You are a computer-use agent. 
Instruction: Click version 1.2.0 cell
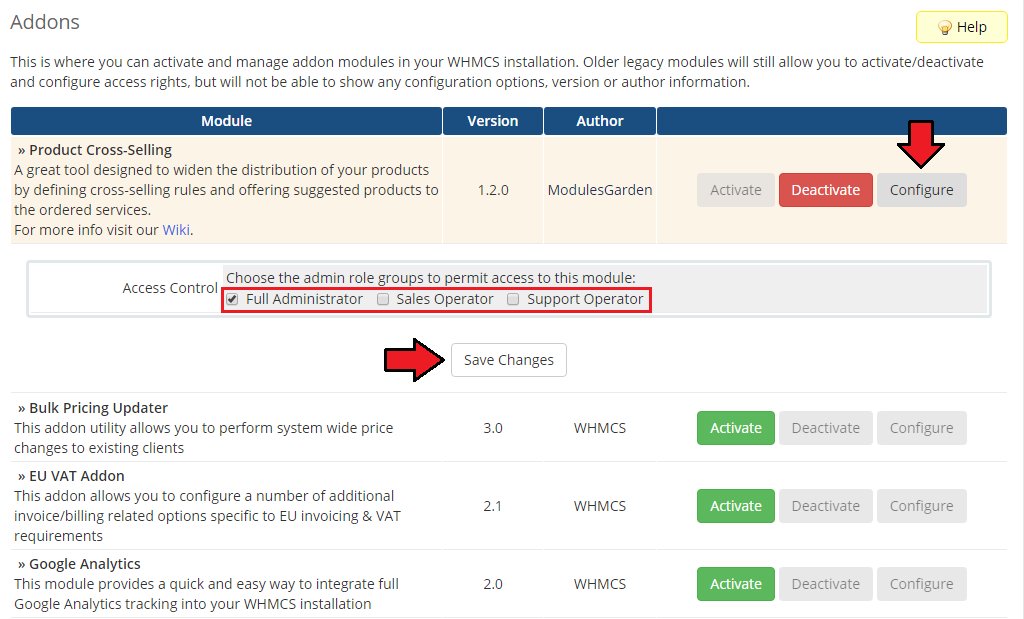493,190
